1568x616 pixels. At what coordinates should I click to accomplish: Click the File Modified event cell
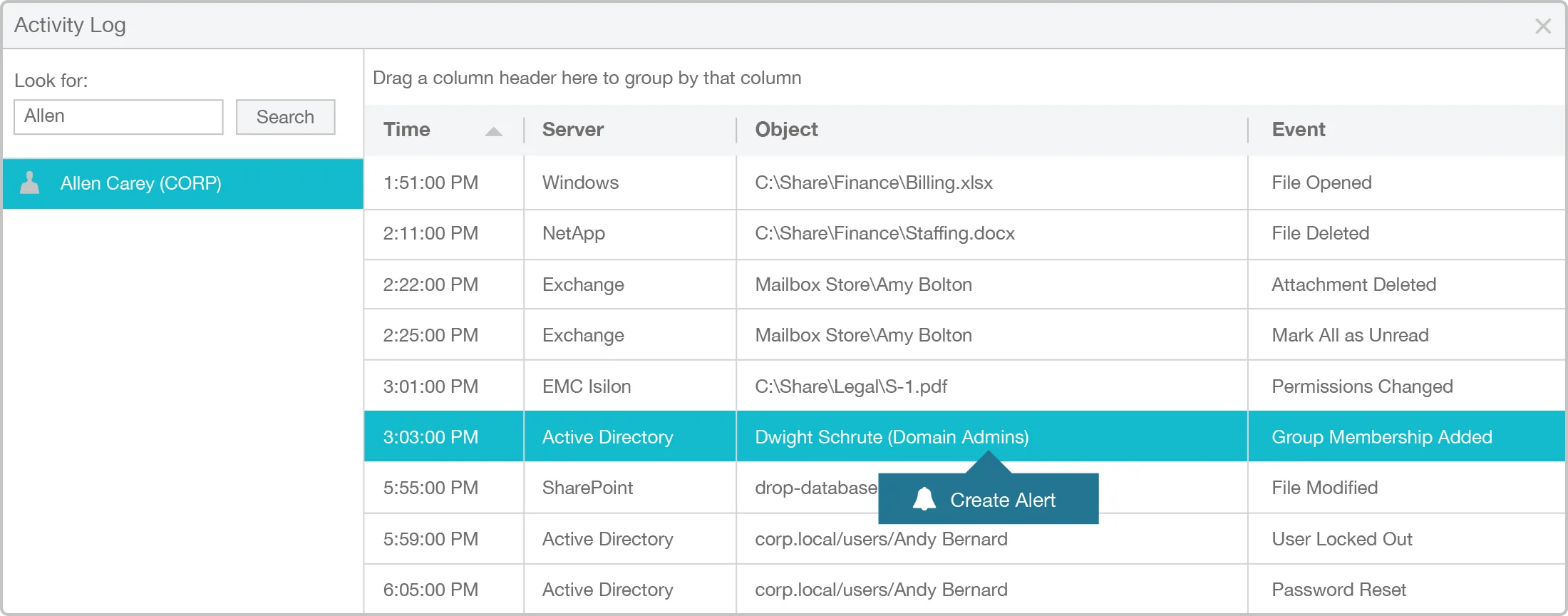pos(1407,488)
